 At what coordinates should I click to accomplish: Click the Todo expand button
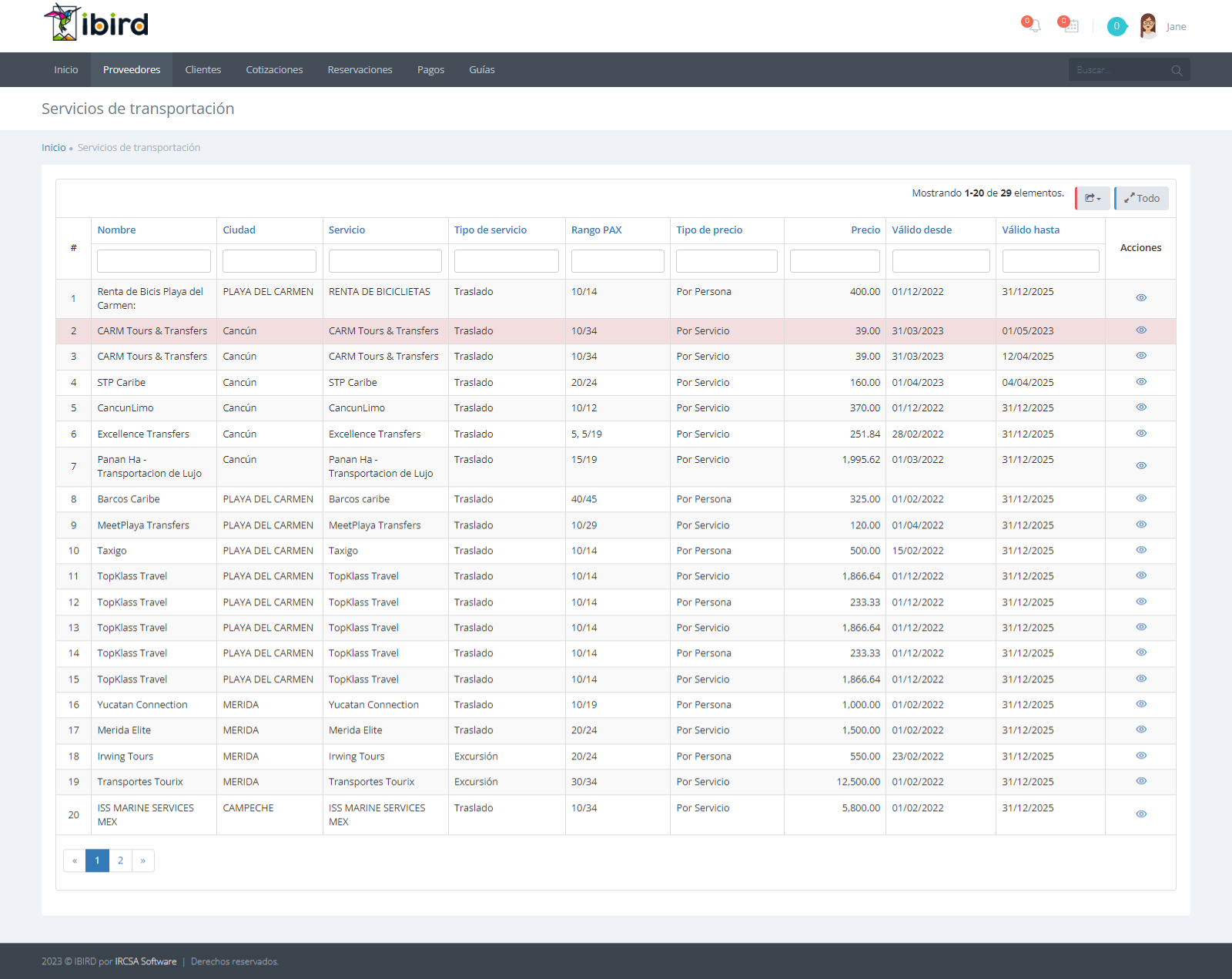click(x=1142, y=198)
